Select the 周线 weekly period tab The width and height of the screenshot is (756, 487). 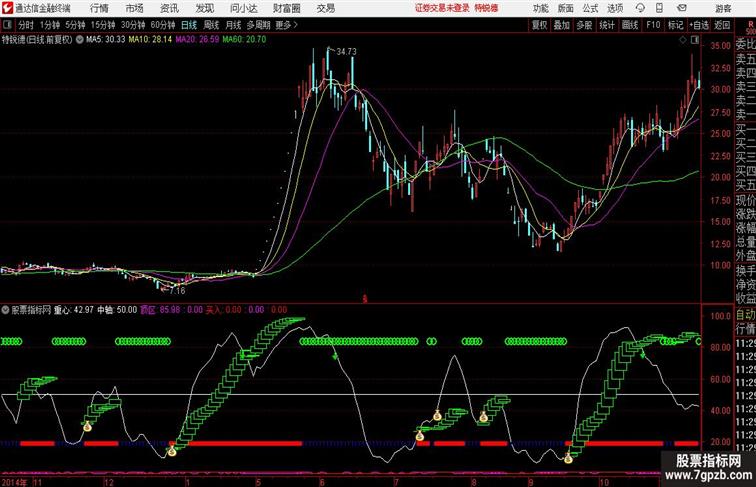click(x=211, y=25)
